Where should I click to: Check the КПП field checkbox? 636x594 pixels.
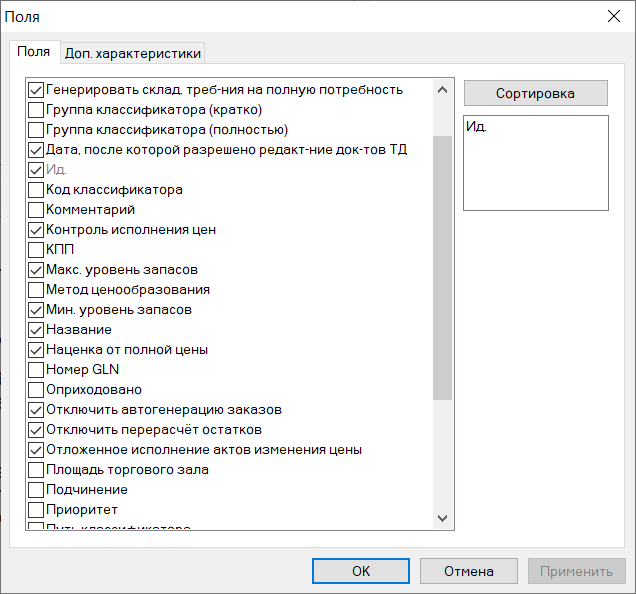(x=36, y=250)
